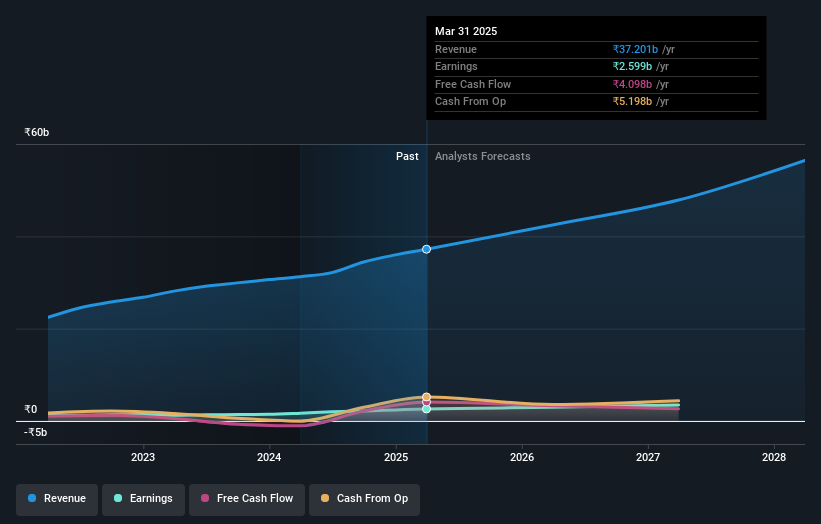Click the 2027 x-axis label
This screenshot has height=524, width=821.
click(x=648, y=458)
